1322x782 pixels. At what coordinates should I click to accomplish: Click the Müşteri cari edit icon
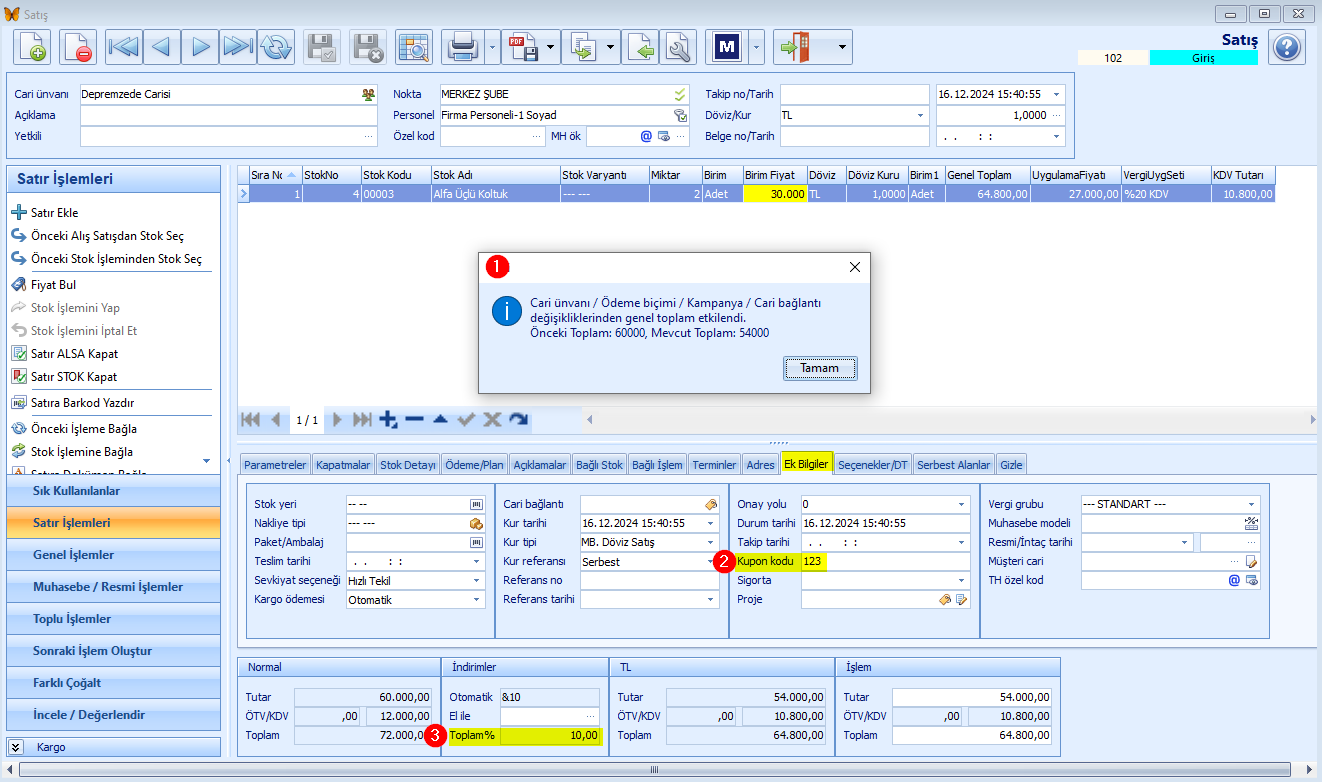[1251, 561]
